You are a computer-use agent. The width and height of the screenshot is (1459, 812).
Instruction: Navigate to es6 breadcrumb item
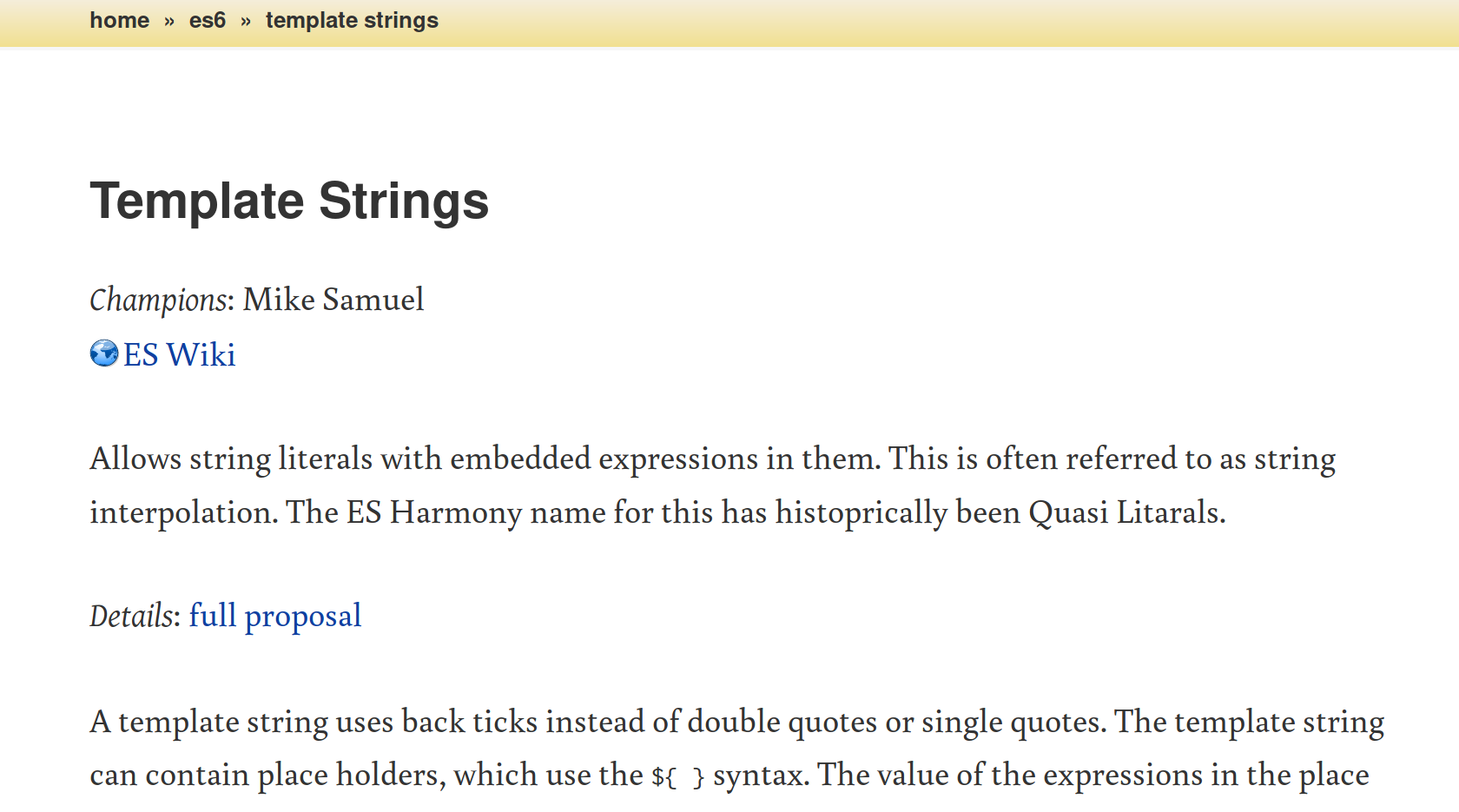208,20
